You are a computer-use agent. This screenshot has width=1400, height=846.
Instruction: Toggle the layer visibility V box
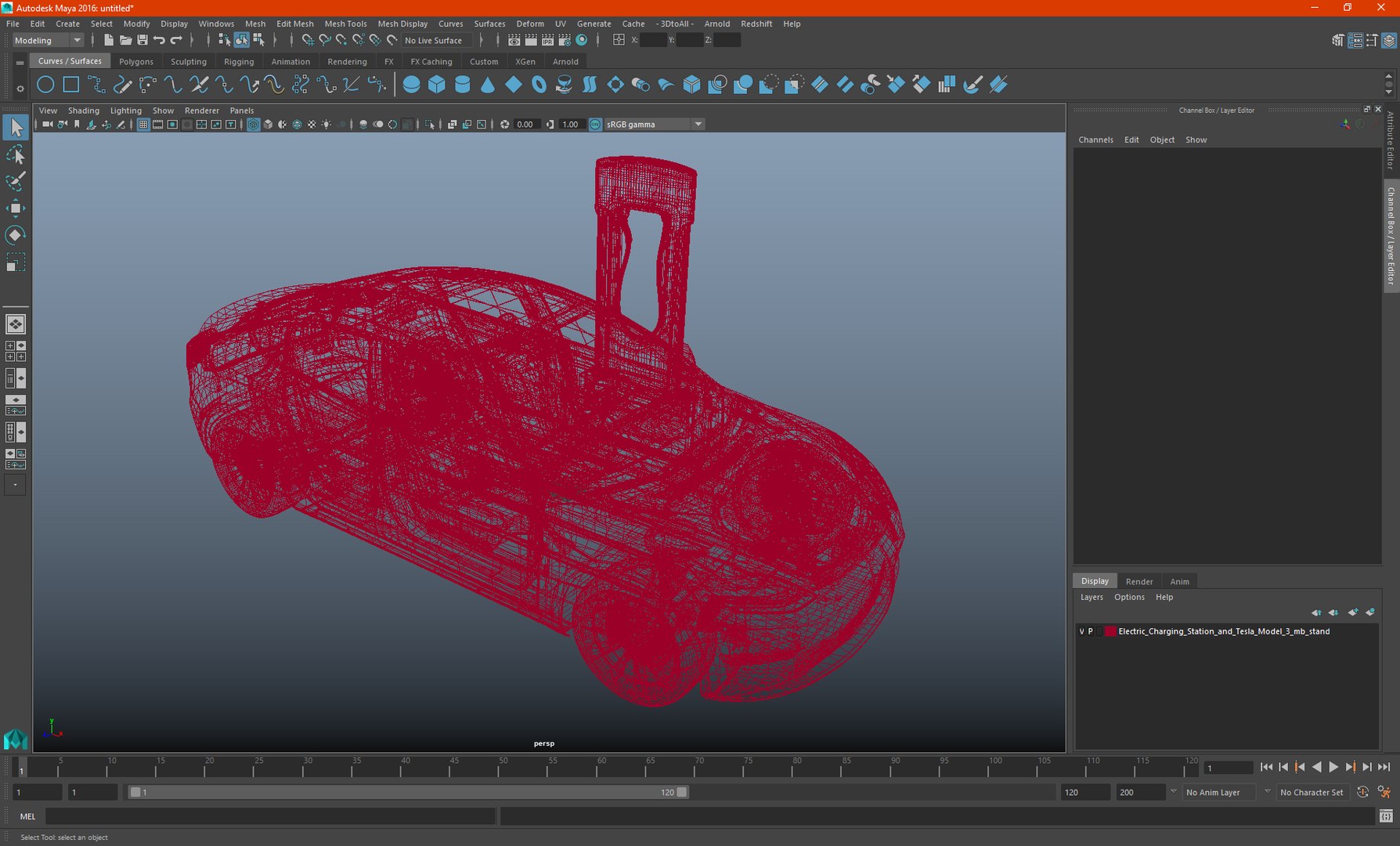(1081, 631)
